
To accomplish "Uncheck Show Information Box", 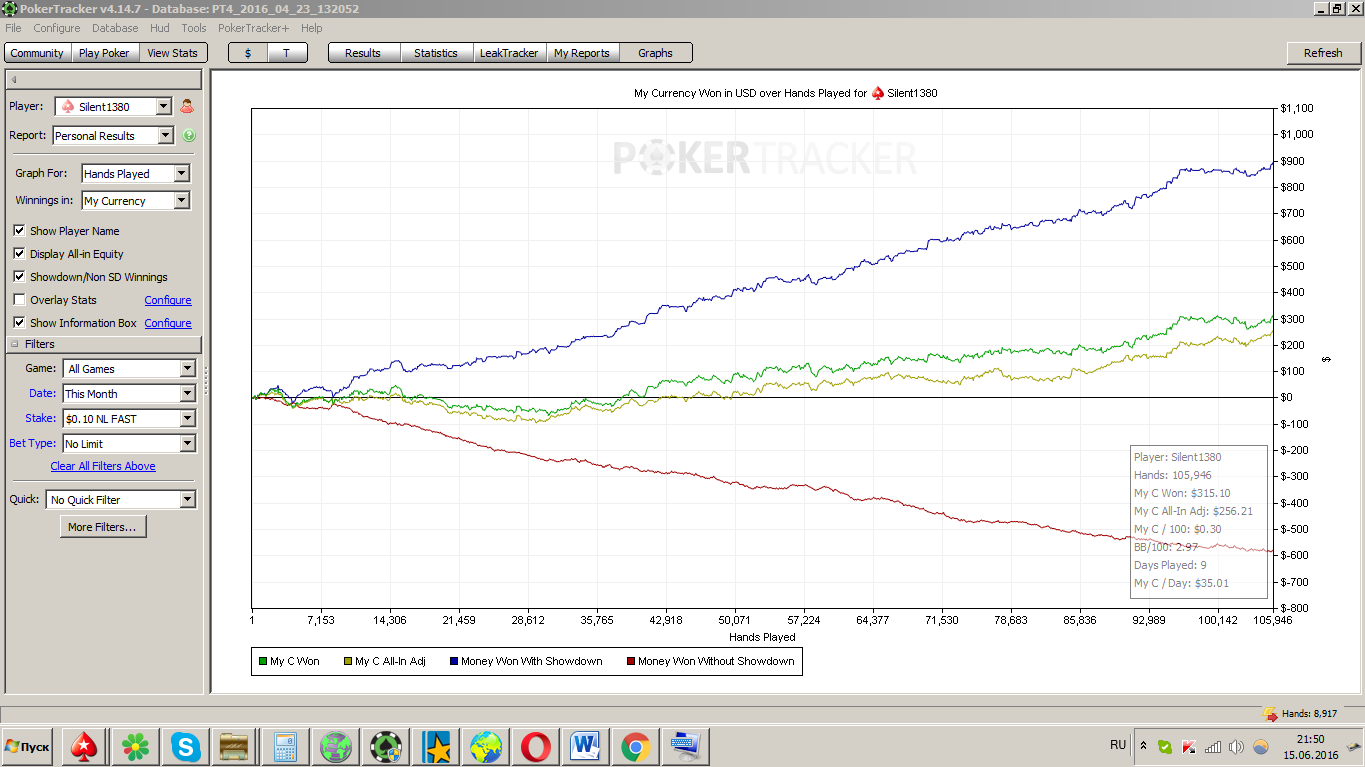I will (x=19, y=323).
